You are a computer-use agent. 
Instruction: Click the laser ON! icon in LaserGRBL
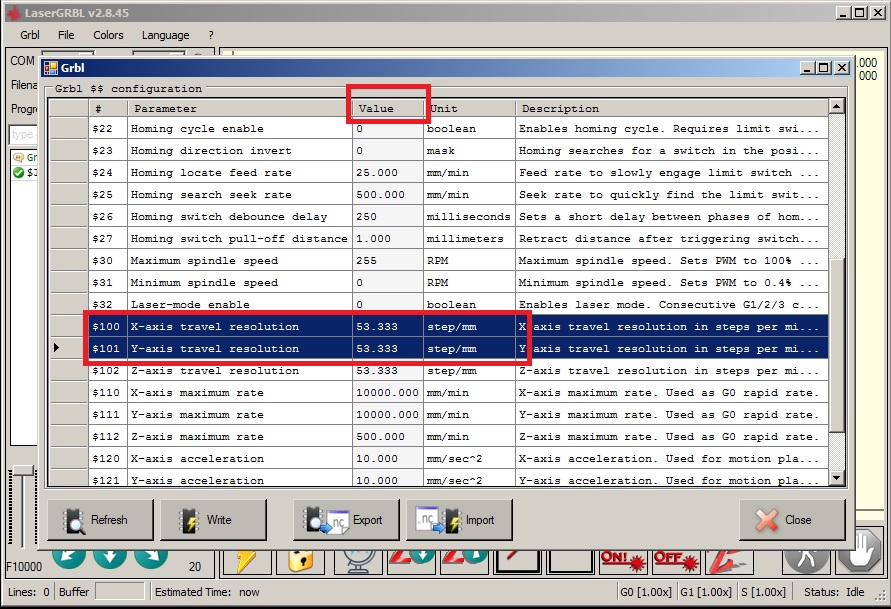point(624,561)
